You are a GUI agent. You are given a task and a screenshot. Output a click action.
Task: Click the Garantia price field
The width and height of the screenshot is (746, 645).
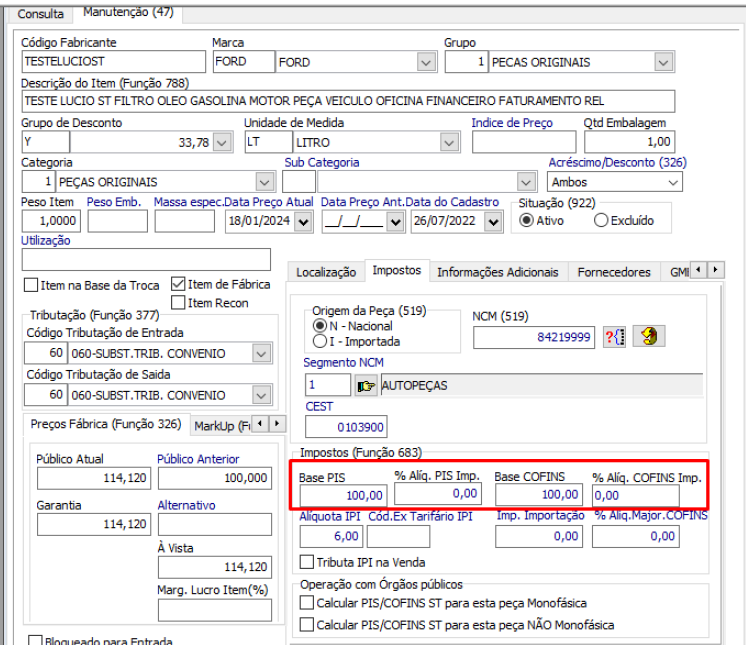[94, 525]
